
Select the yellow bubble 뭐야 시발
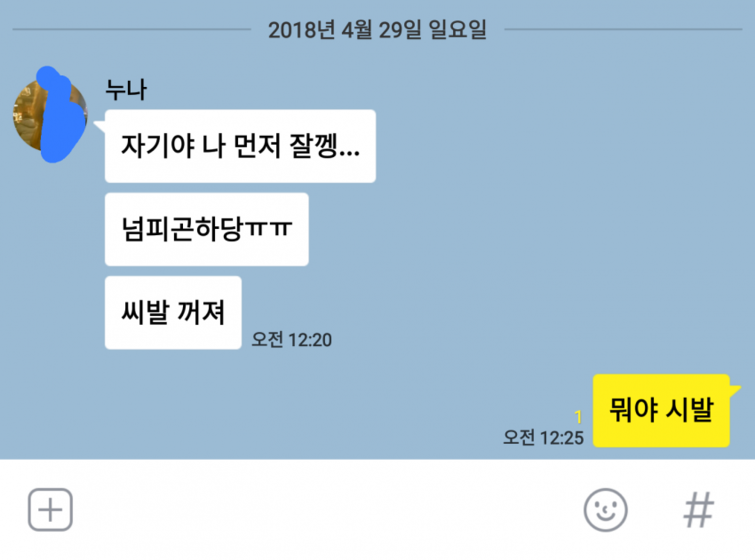pyautogui.click(x=661, y=410)
